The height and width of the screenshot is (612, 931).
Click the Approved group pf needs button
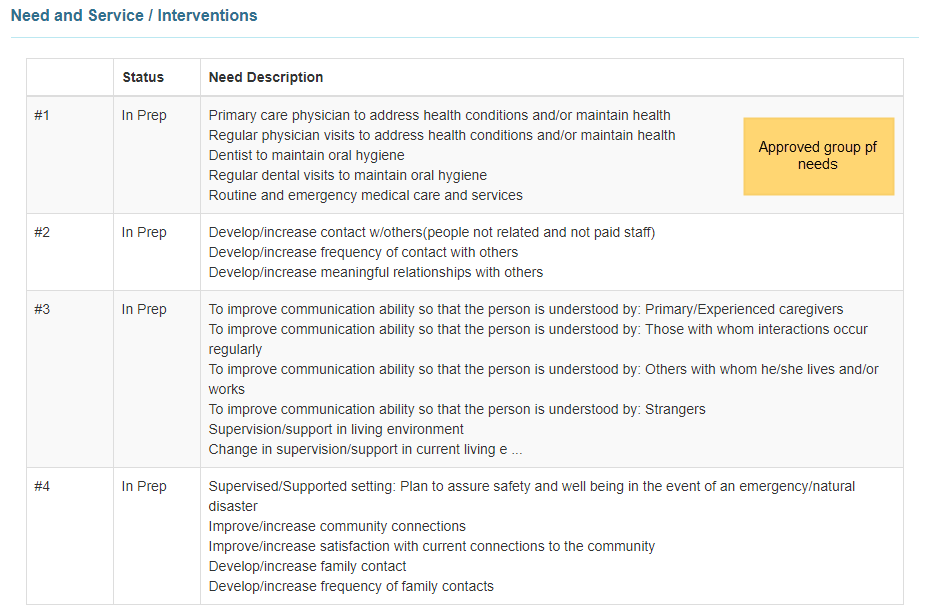point(818,156)
